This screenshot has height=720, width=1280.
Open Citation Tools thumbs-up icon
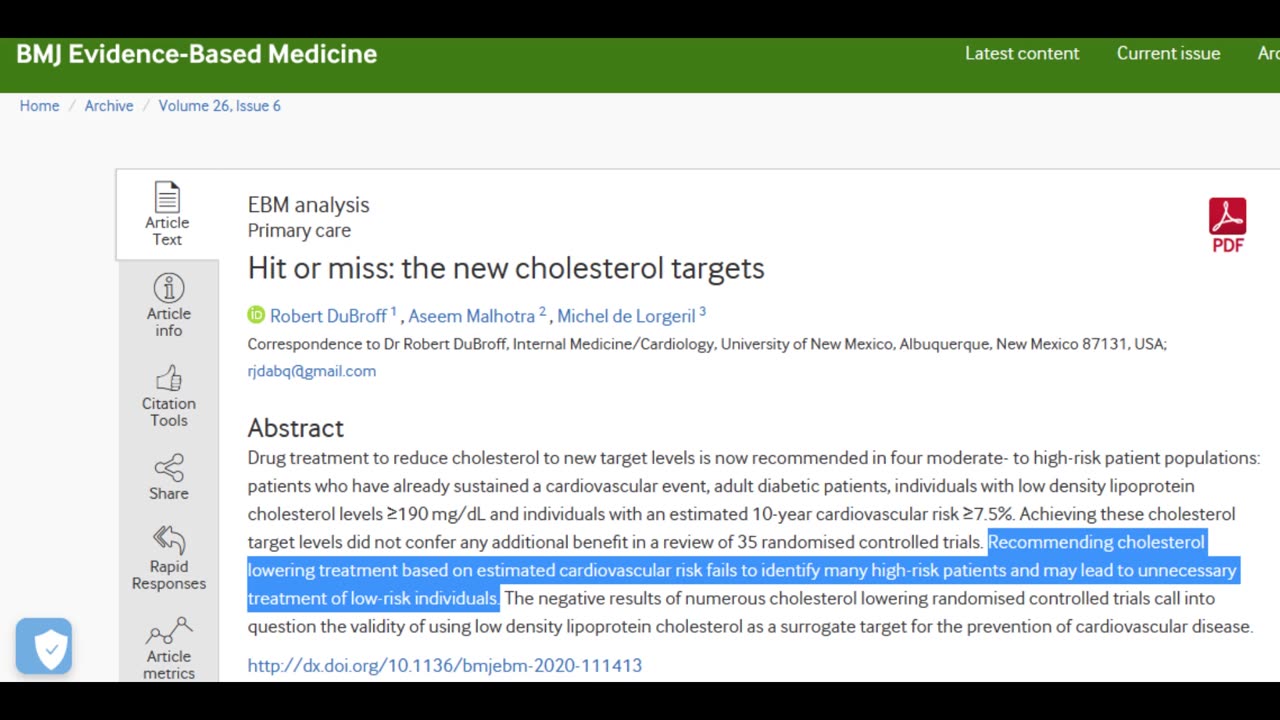coord(168,378)
